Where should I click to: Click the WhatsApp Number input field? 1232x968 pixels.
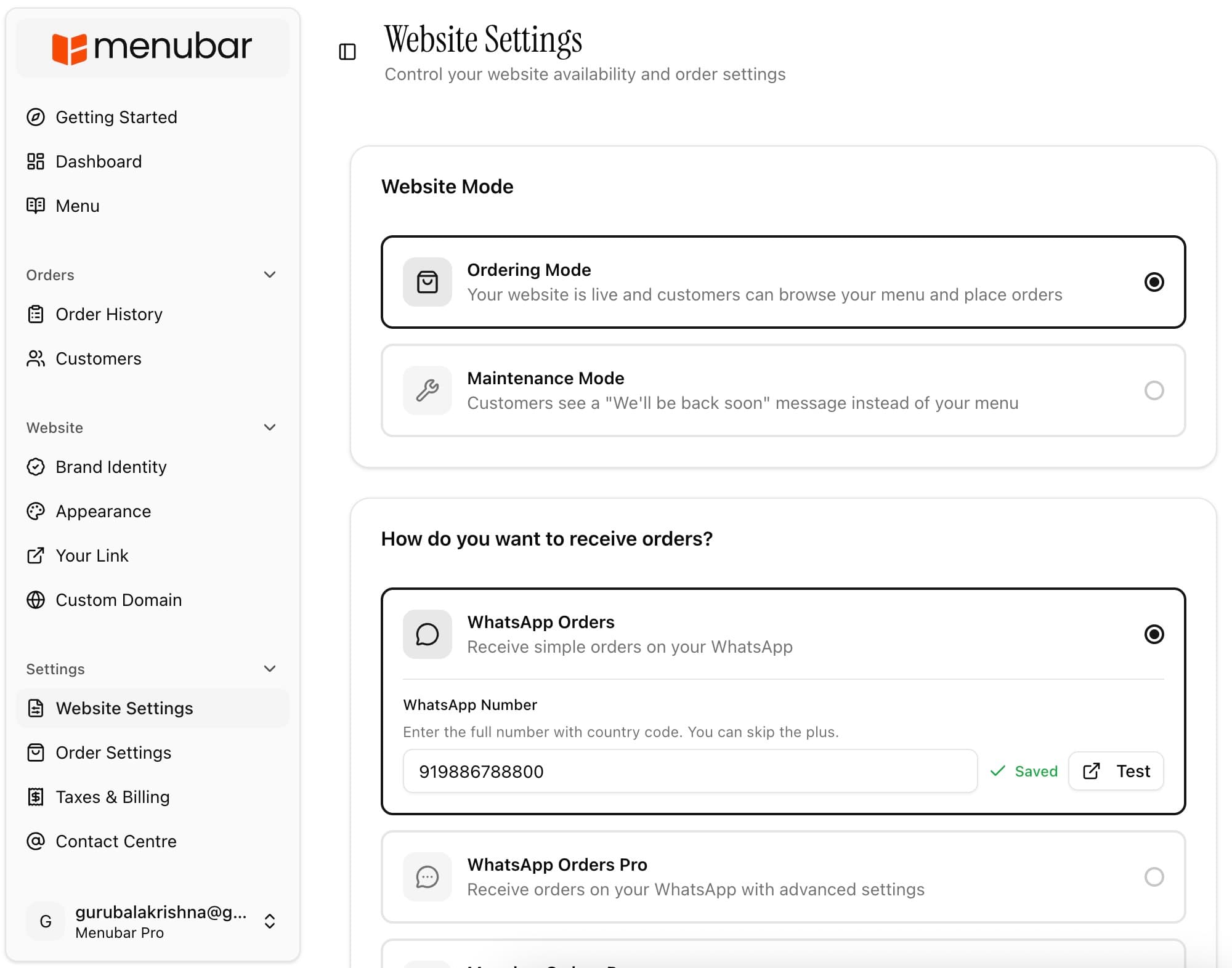point(689,771)
